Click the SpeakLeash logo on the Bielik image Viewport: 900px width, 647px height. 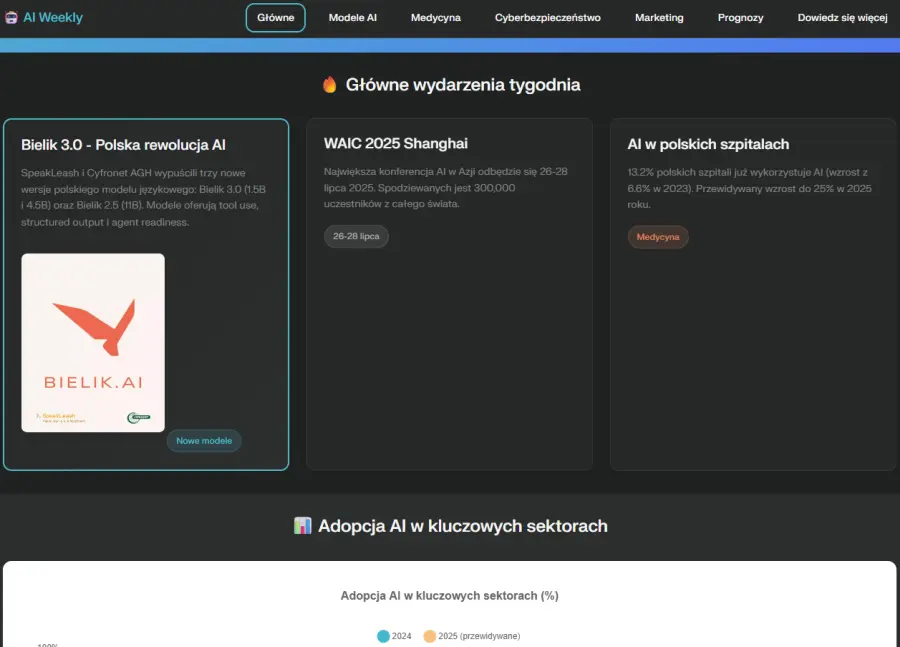61,417
